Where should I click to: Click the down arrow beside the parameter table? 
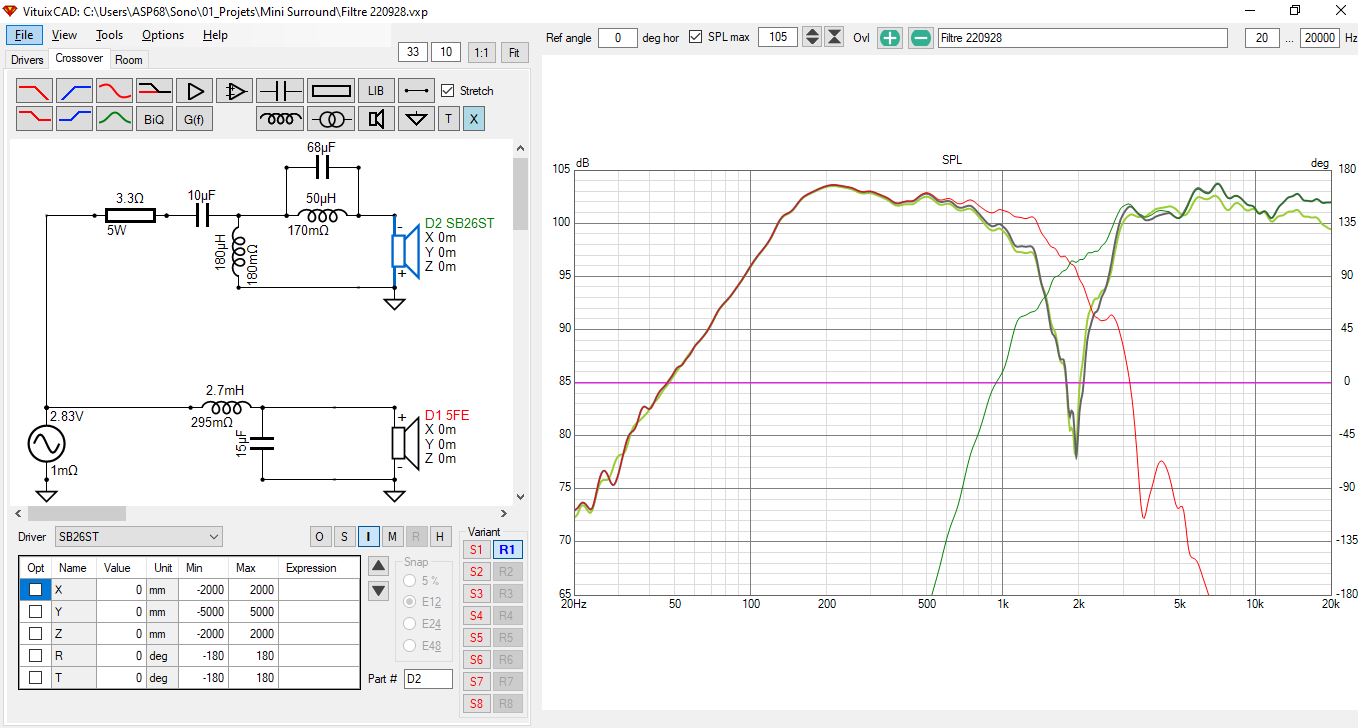click(378, 591)
